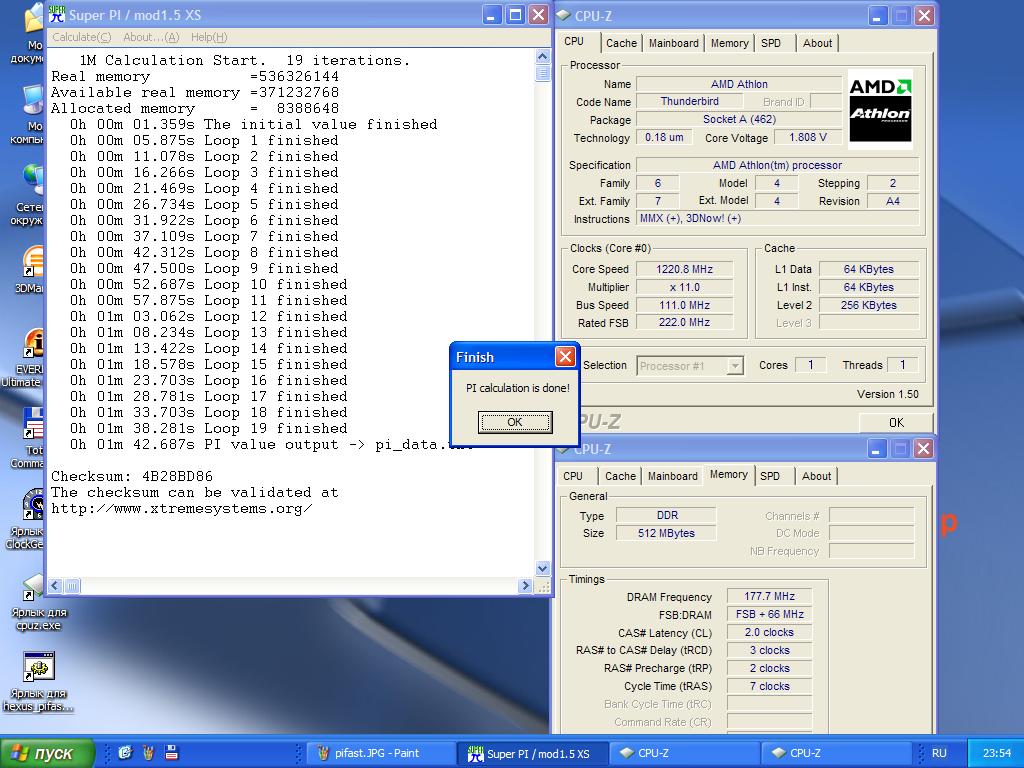Minimize the Super PI window
This screenshot has height=768, width=1024.
coord(492,14)
